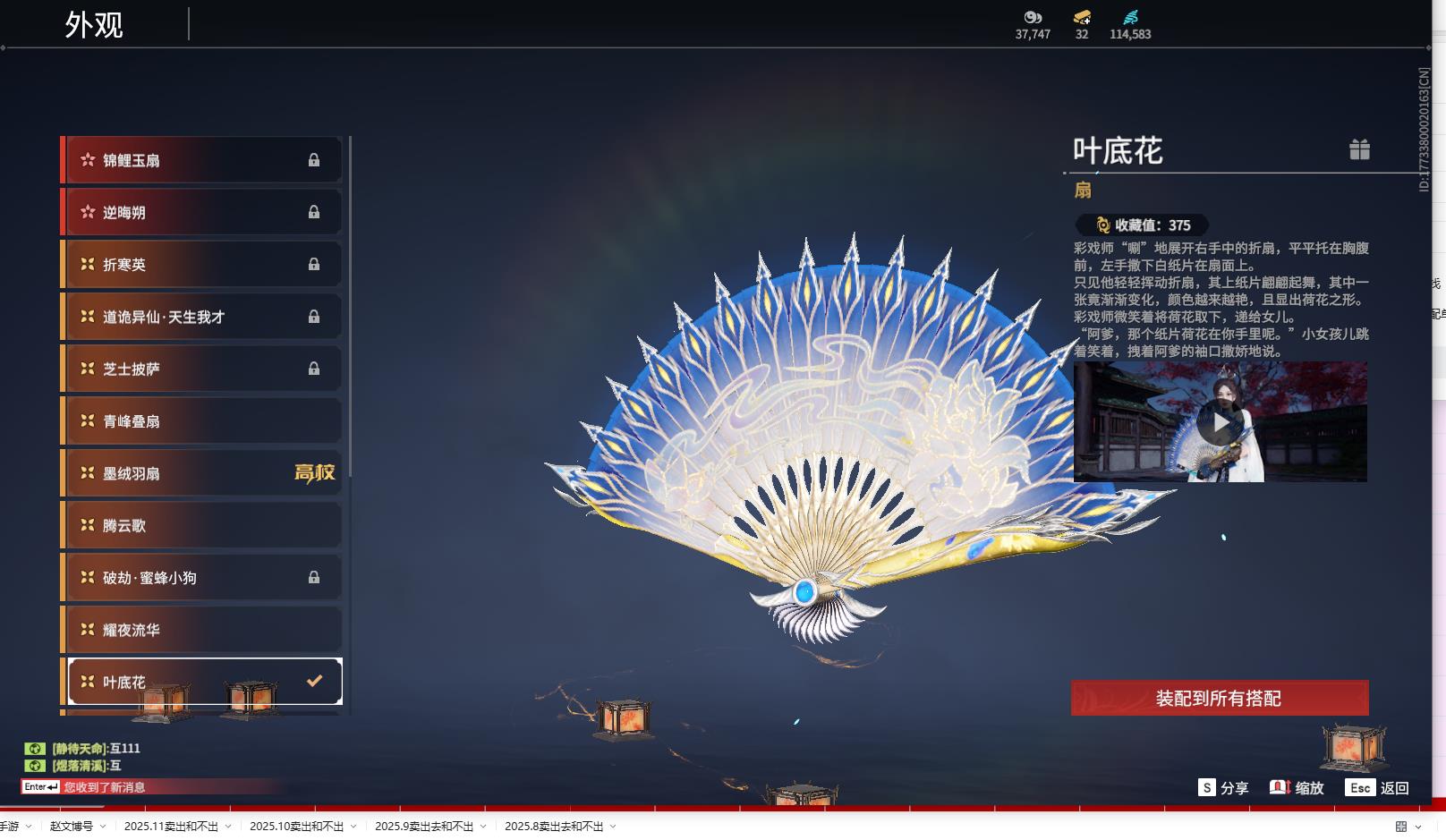Click the 收藏值: 375 label
Viewport: 1446px width, 840px height.
[1153, 225]
